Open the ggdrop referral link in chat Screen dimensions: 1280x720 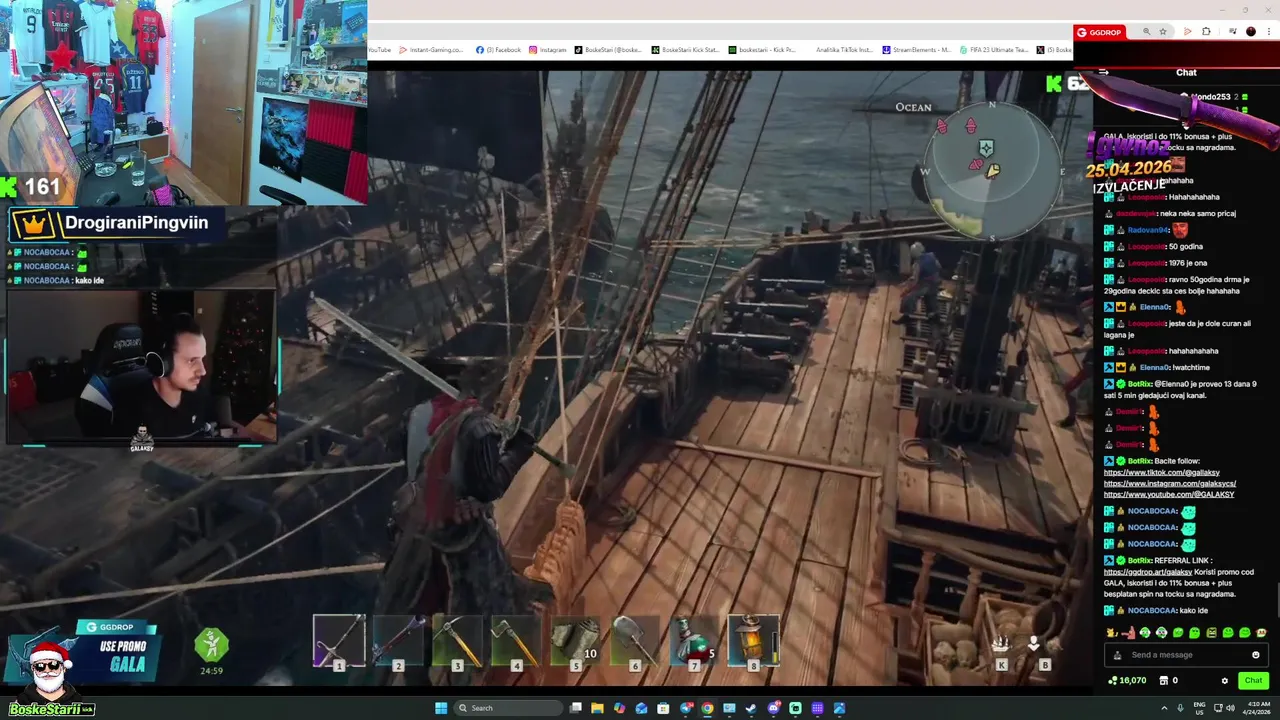coord(1147,572)
